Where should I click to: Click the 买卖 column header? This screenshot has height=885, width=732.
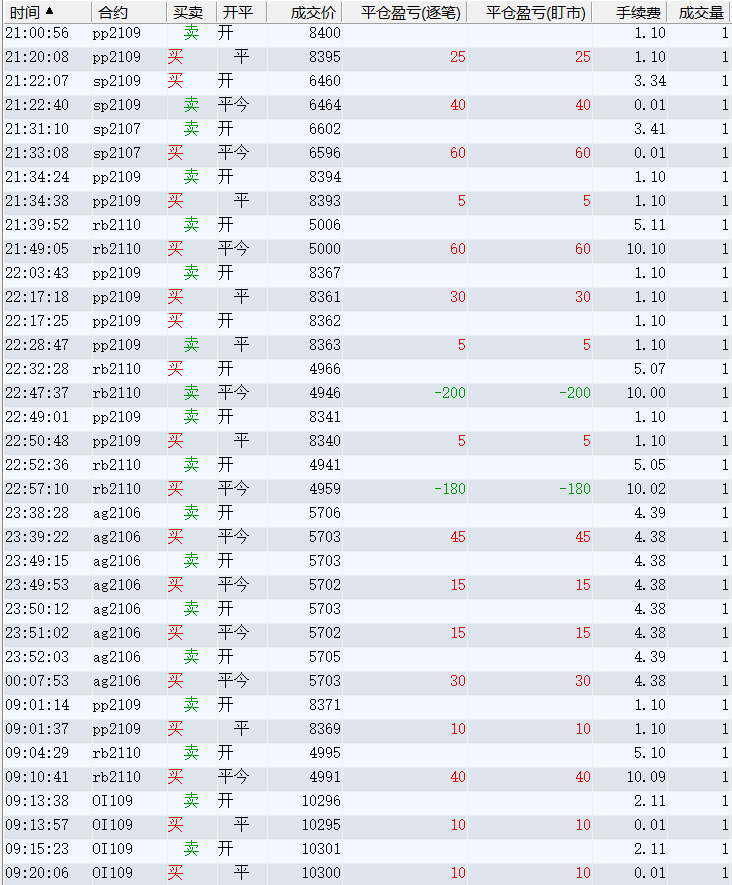[187, 13]
